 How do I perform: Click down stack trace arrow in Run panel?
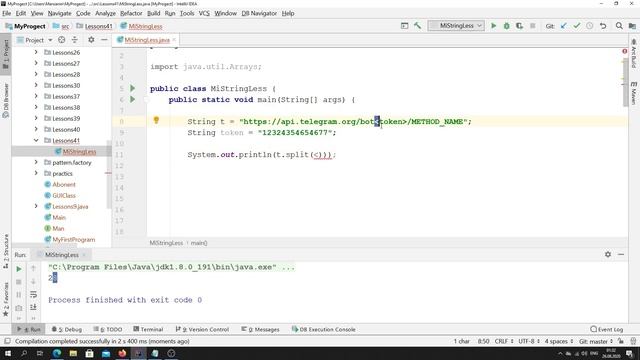33,282
